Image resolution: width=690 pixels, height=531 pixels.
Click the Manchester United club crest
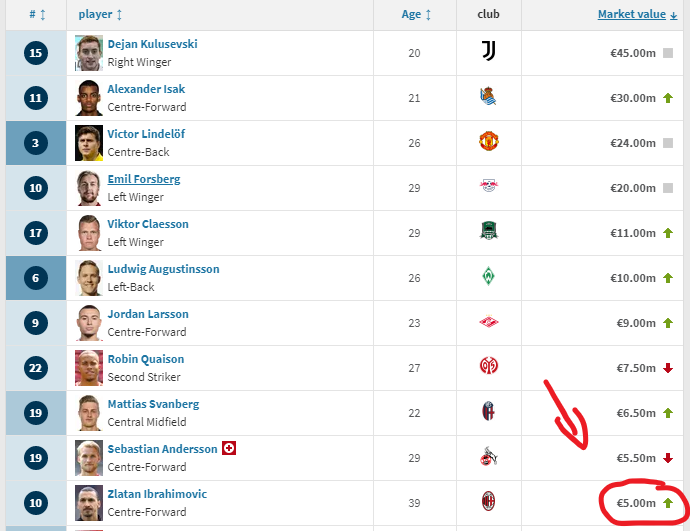tap(488, 142)
